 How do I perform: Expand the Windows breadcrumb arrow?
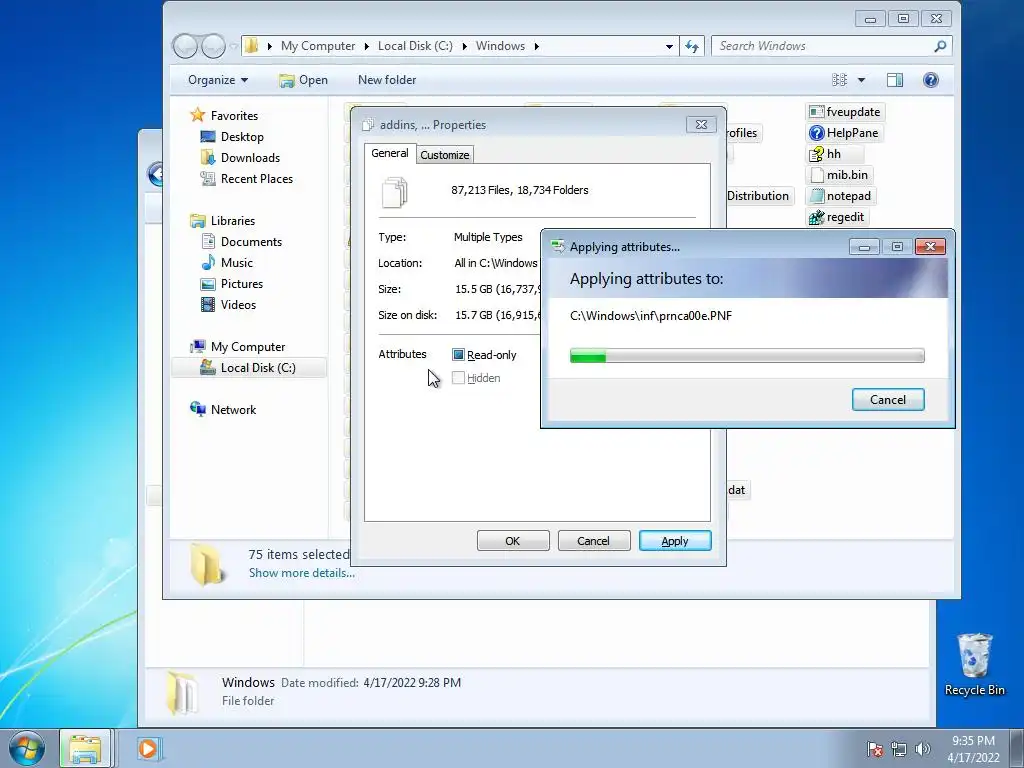pos(537,46)
